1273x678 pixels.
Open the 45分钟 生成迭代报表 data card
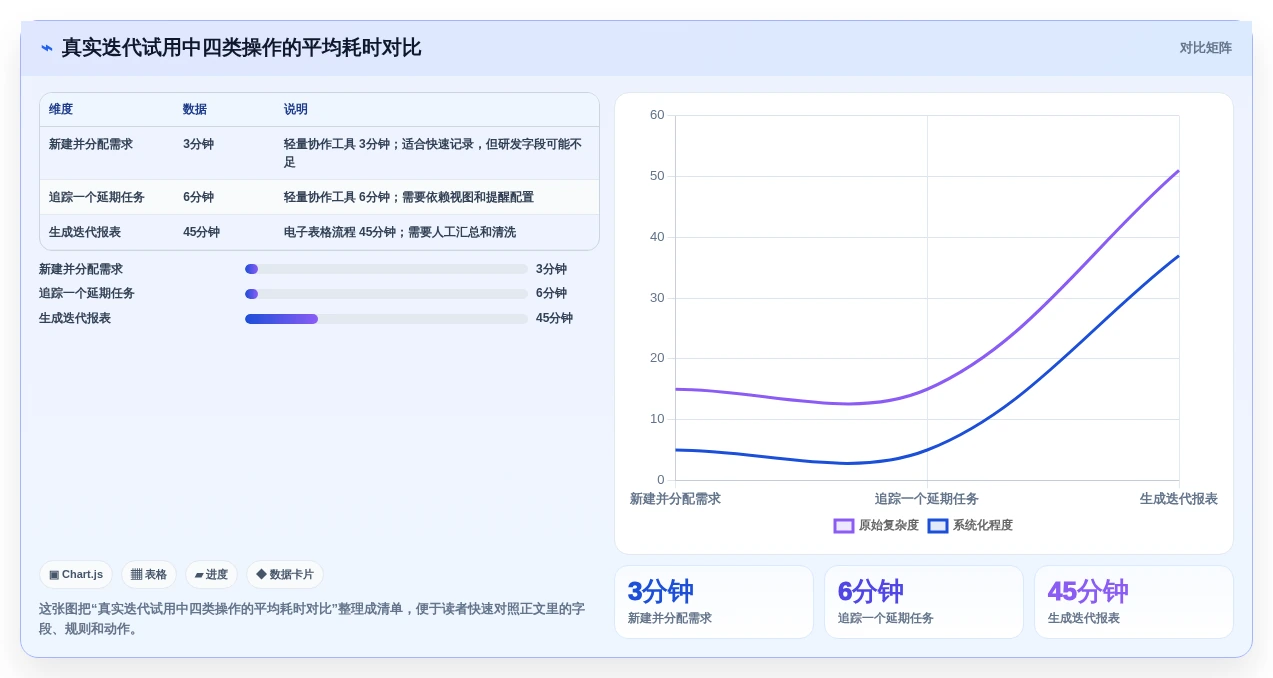pyautogui.click(x=1134, y=602)
